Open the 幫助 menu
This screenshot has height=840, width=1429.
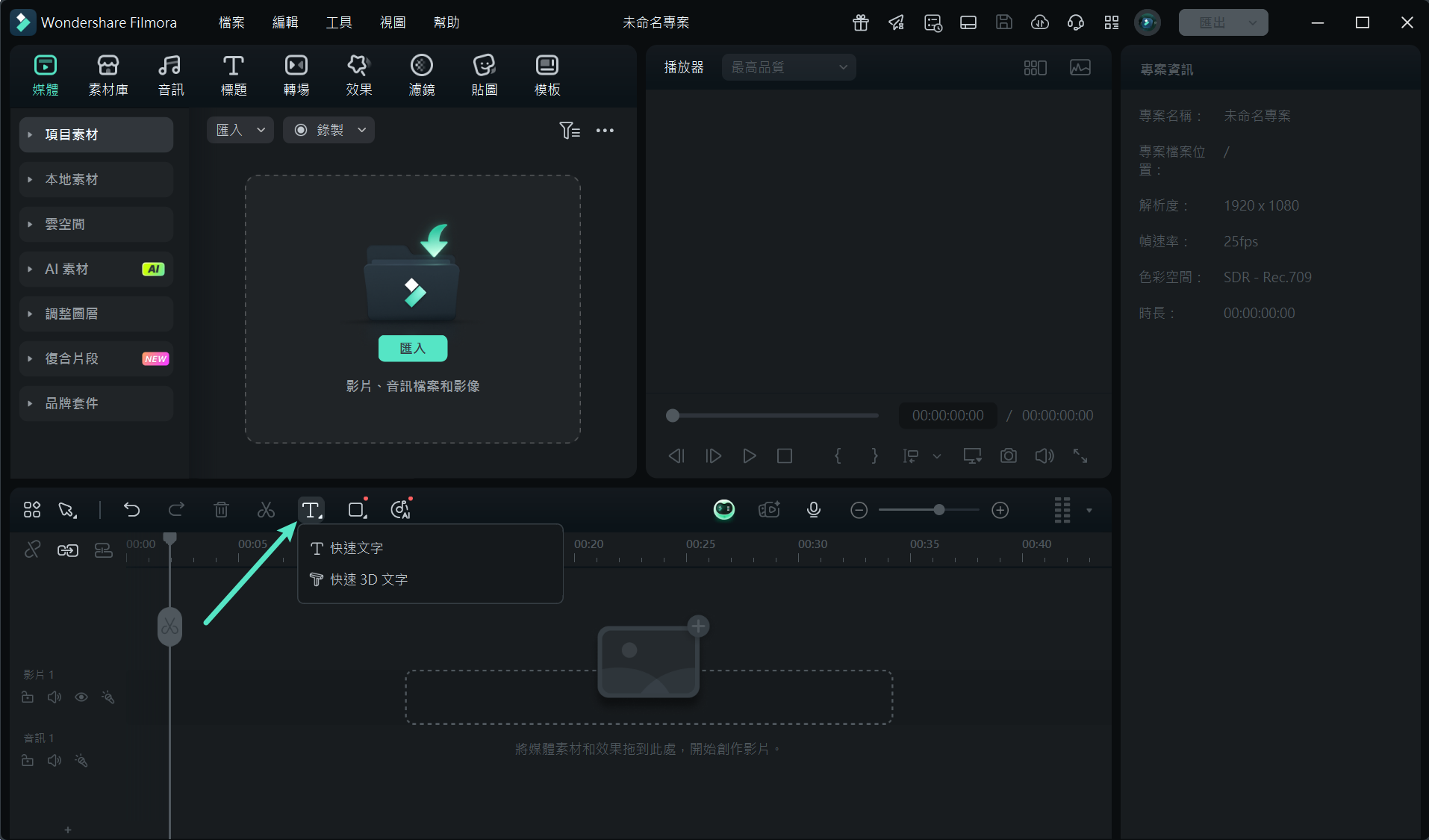tap(446, 22)
